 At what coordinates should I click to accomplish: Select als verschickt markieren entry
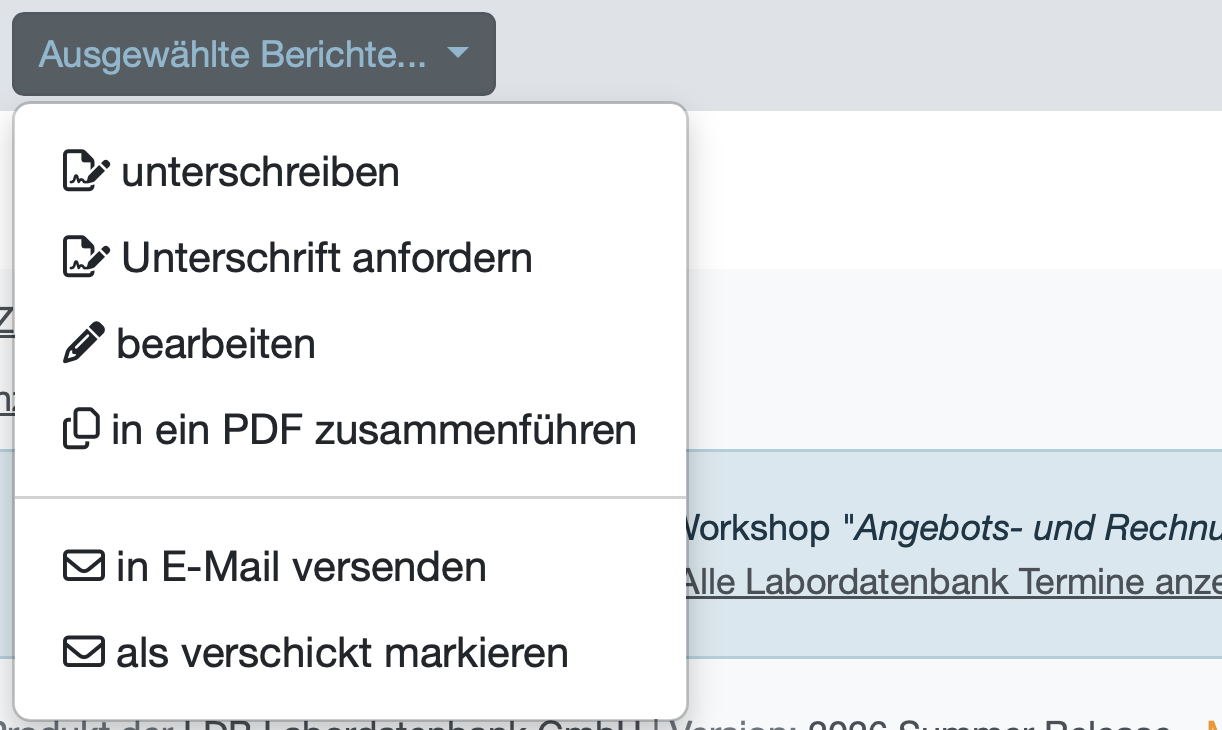(351, 653)
